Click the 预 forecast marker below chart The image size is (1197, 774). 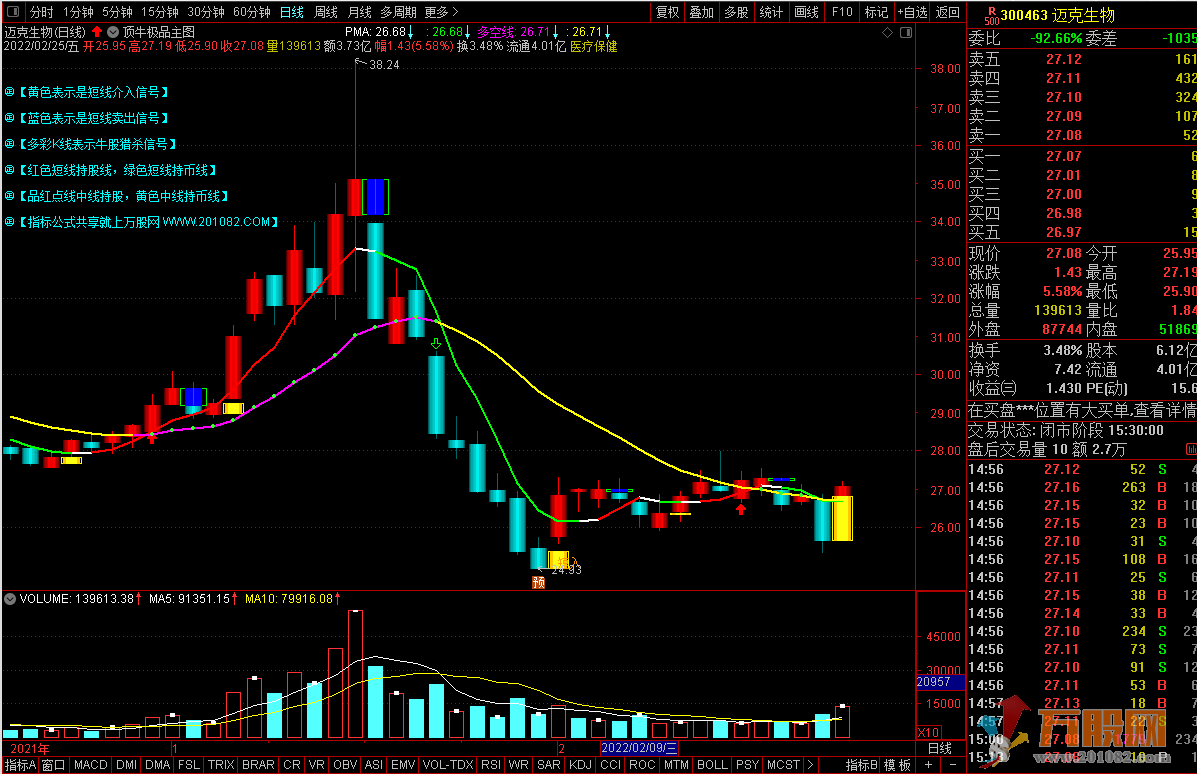538,582
